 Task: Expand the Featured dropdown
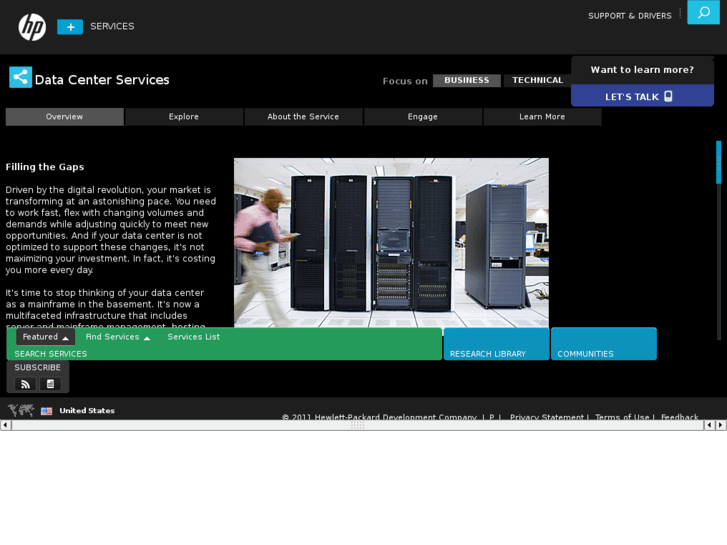click(x=45, y=337)
